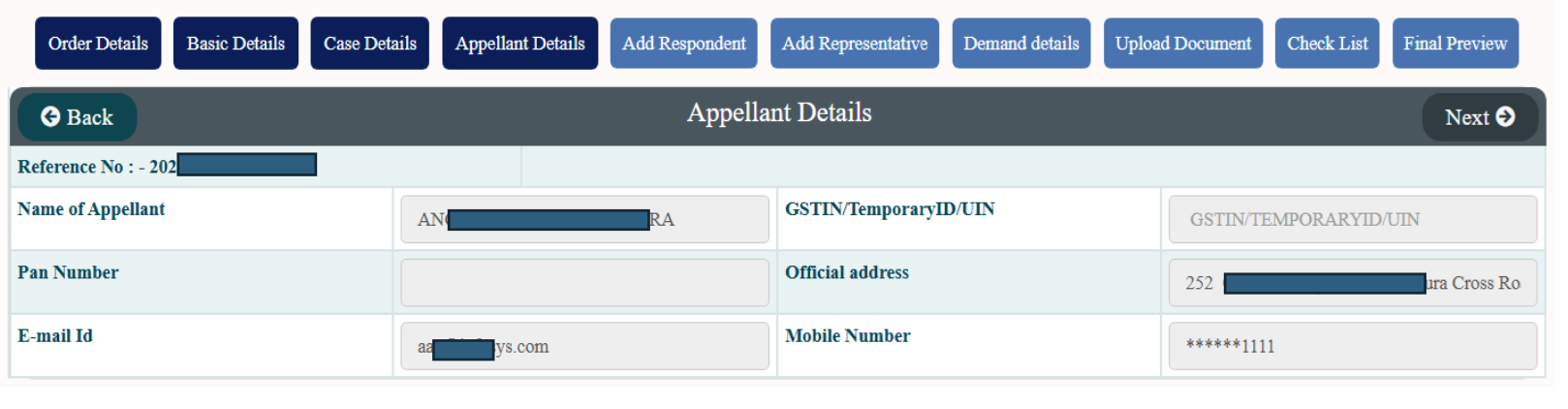Screen dimensions: 1568x409
Task: Open Add Representative step
Action: (x=855, y=44)
